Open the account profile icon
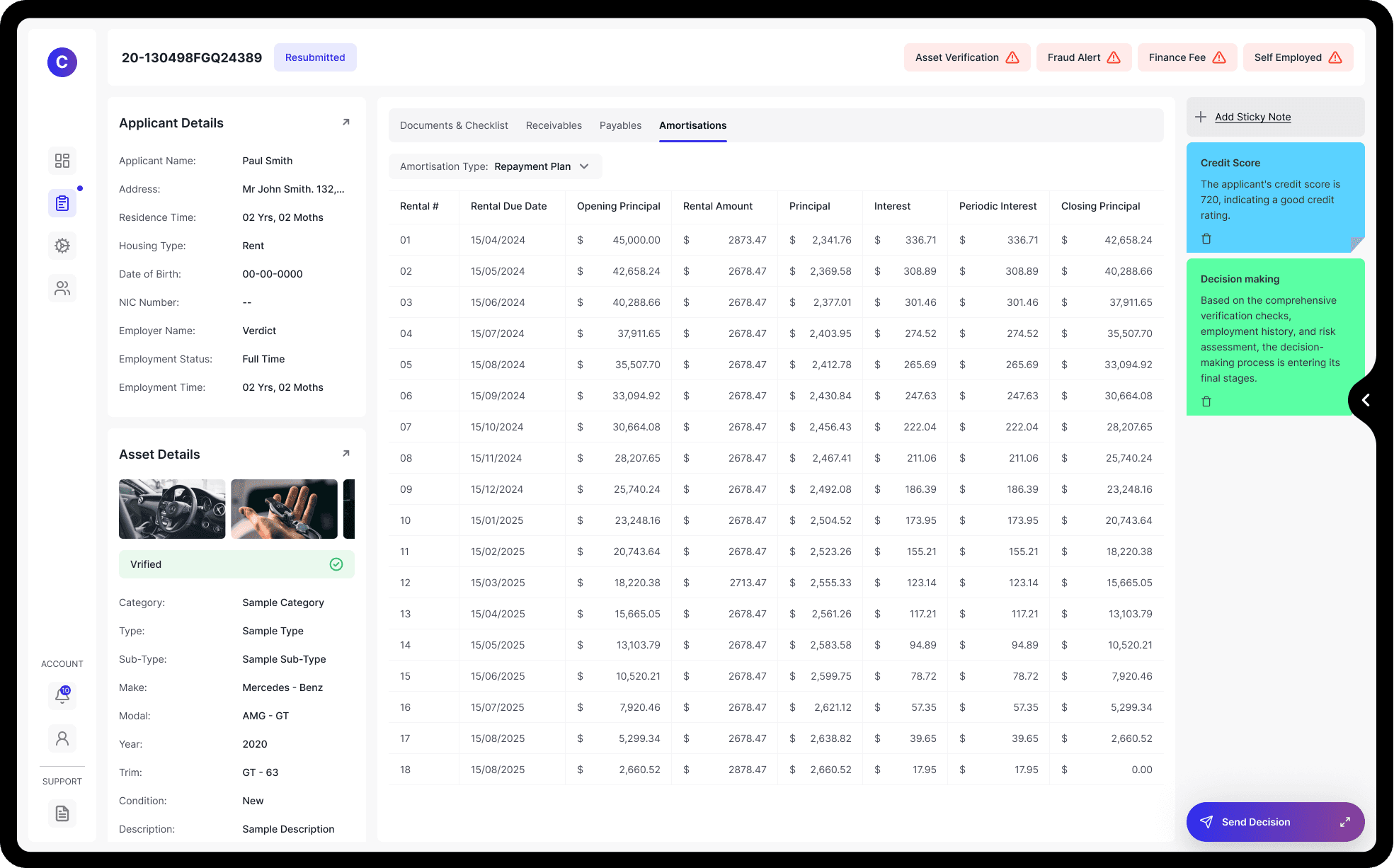 62,738
